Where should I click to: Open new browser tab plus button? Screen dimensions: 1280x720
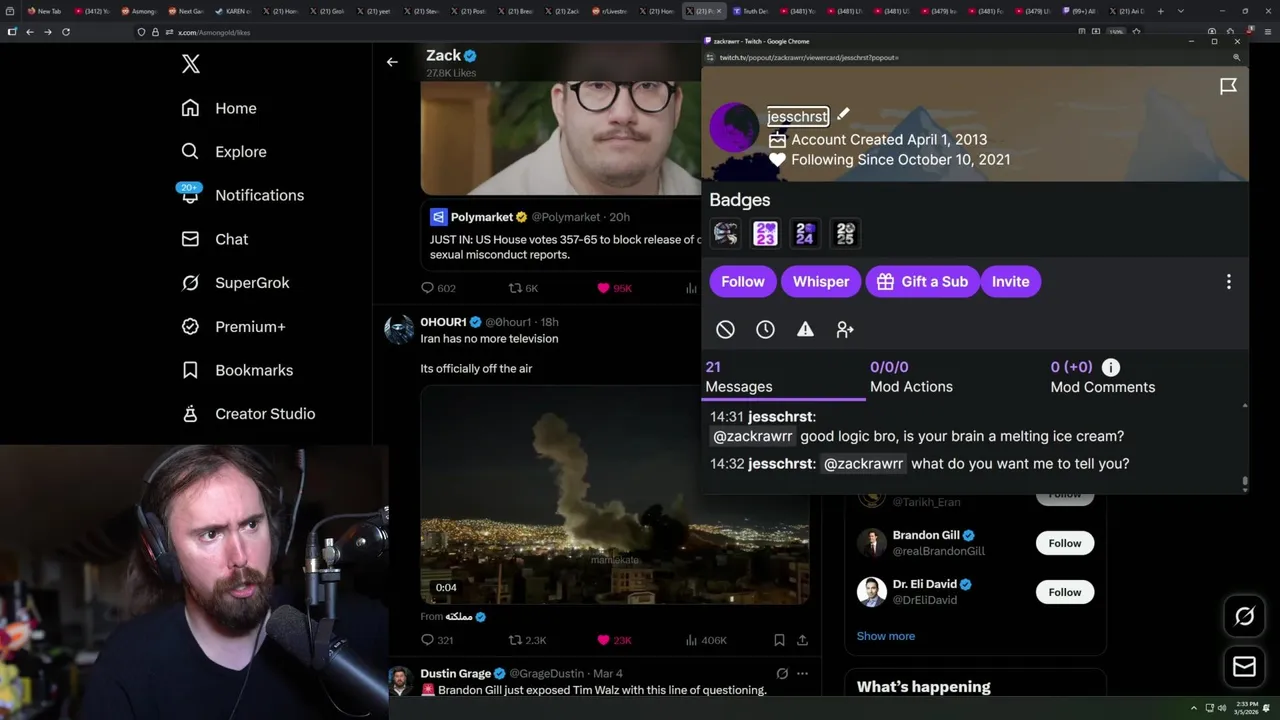click(1160, 11)
